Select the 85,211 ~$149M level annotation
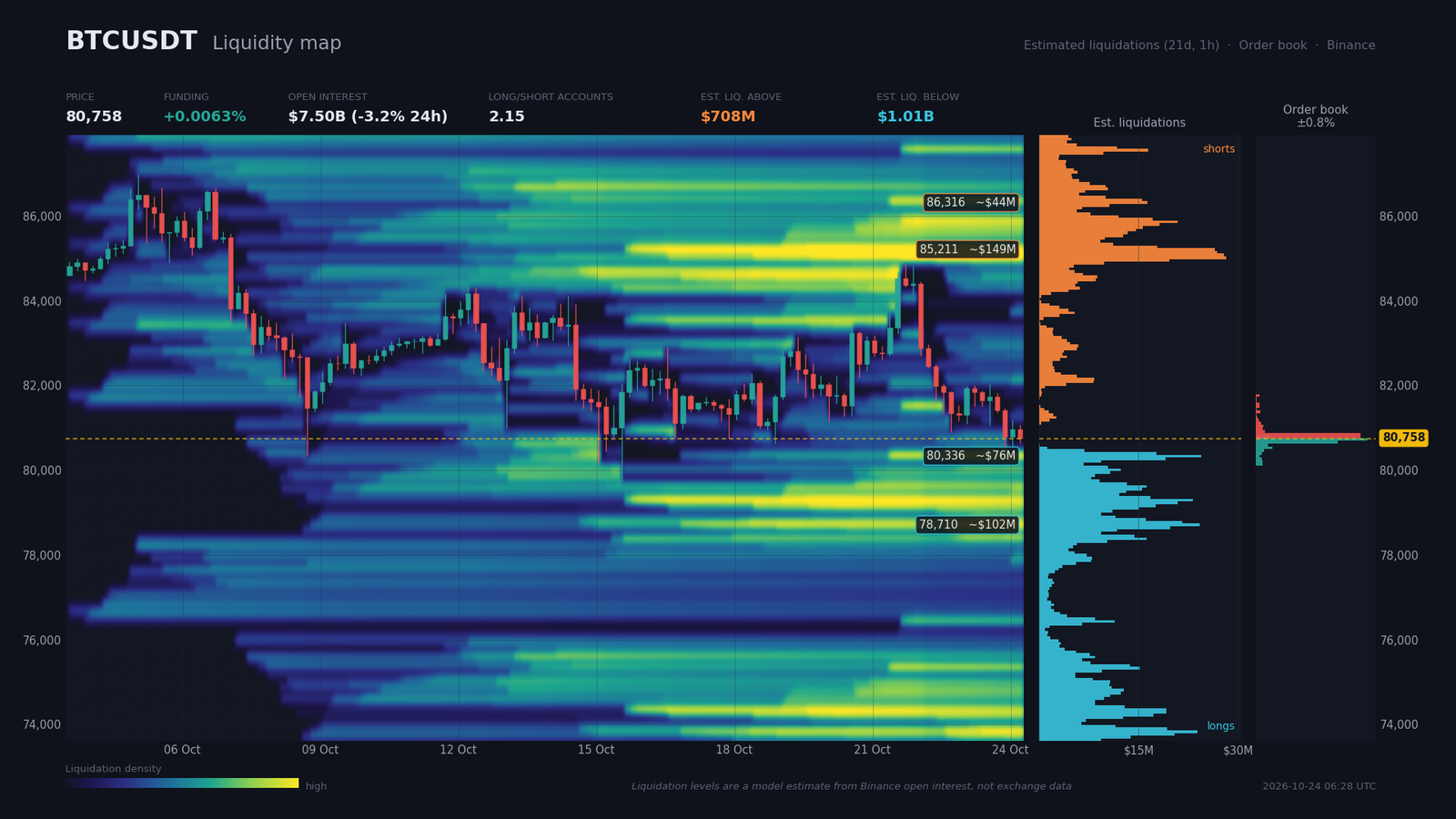Image resolution: width=1456 pixels, height=819 pixels. pyautogui.click(x=967, y=249)
